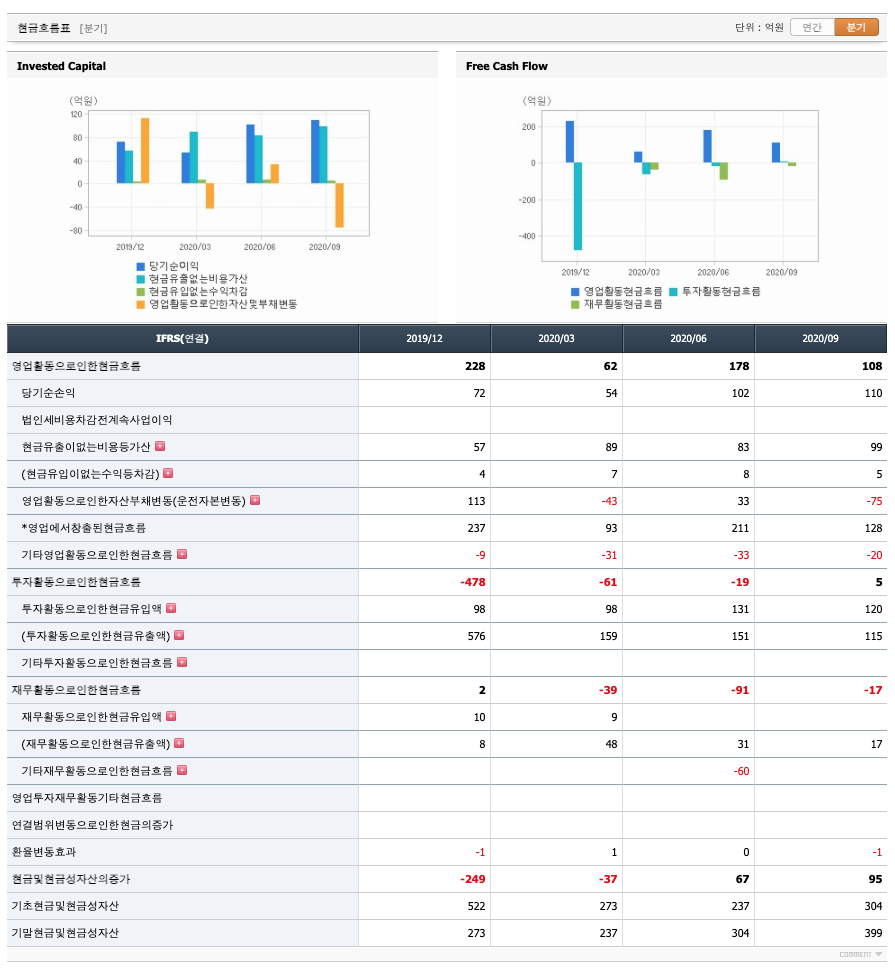Expand the 현금유출이없는비용등가산 row
Viewport: 895px width, 969px height.
tap(160, 446)
